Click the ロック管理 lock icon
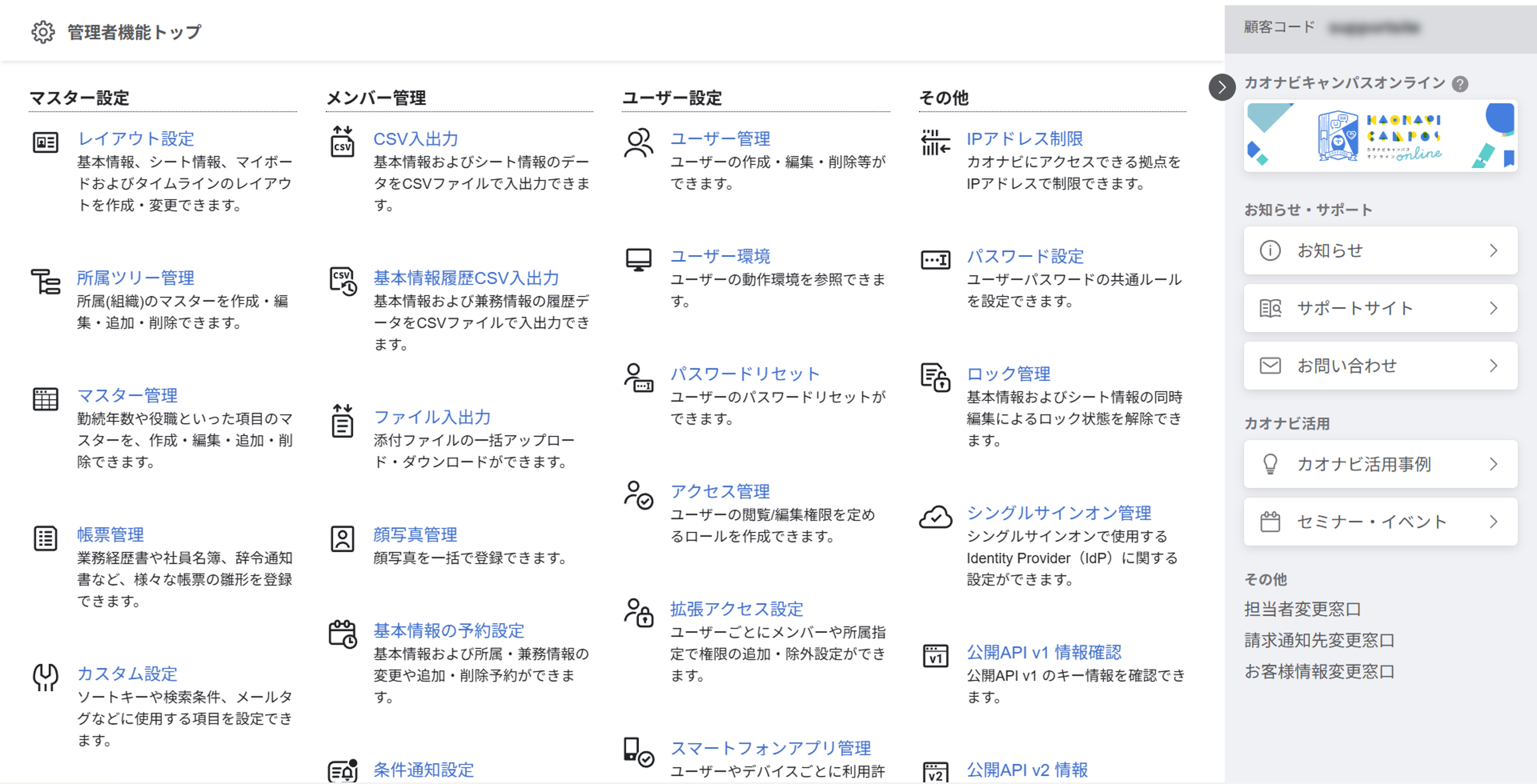This screenshot has width=1537, height=784. tap(935, 377)
